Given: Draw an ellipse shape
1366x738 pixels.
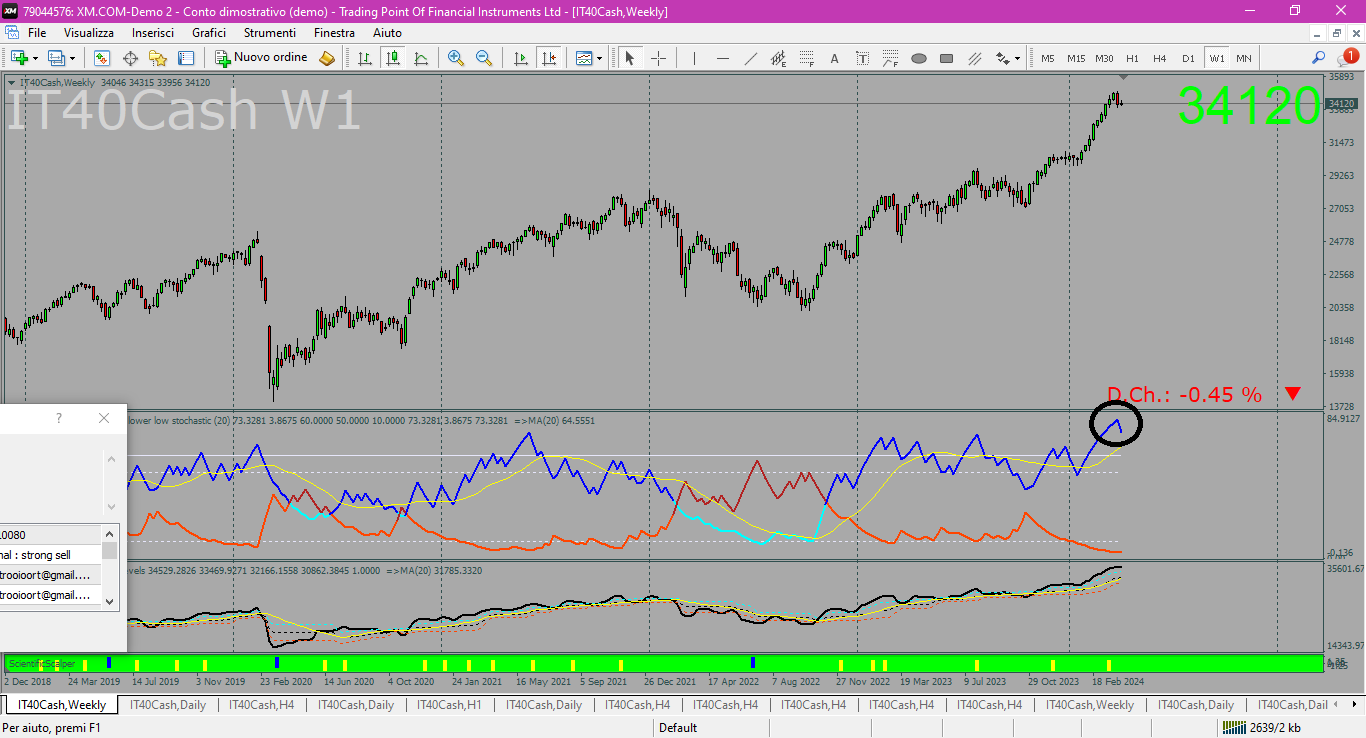Looking at the screenshot, I should click(918, 58).
